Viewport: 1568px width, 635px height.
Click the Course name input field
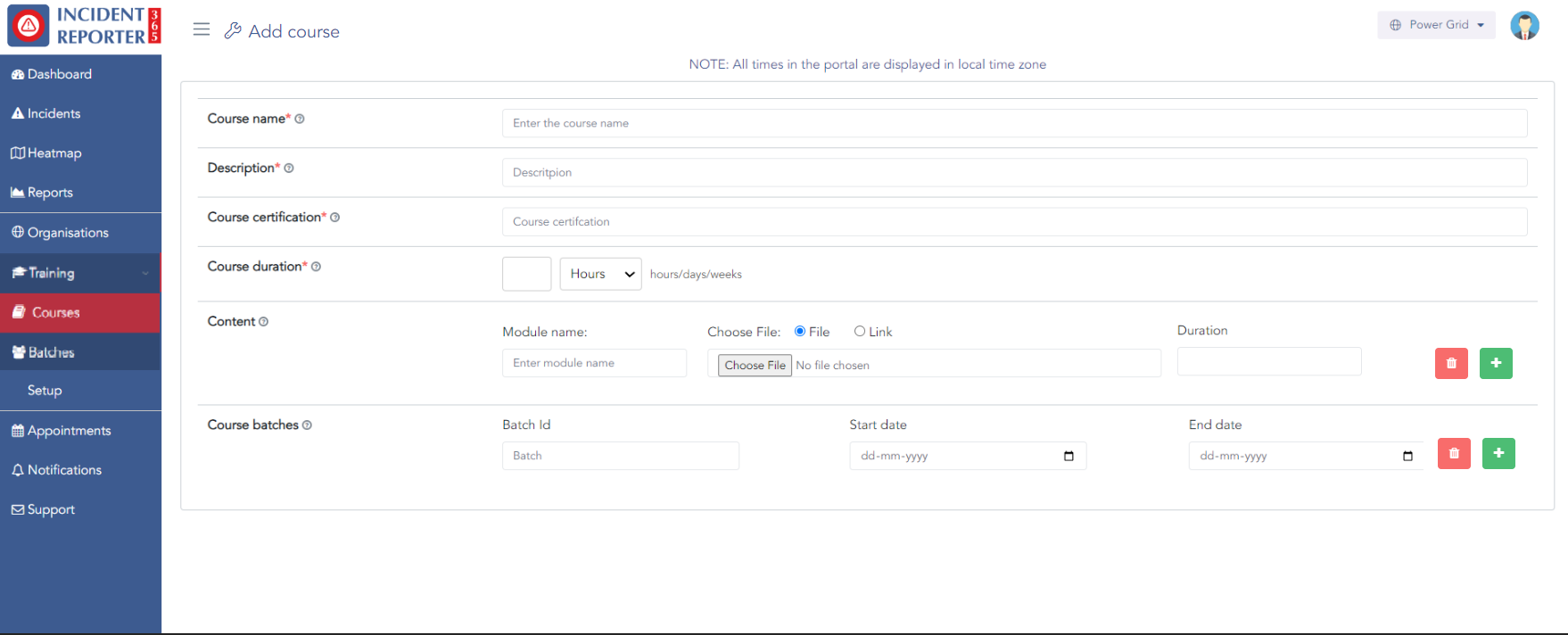(1014, 123)
